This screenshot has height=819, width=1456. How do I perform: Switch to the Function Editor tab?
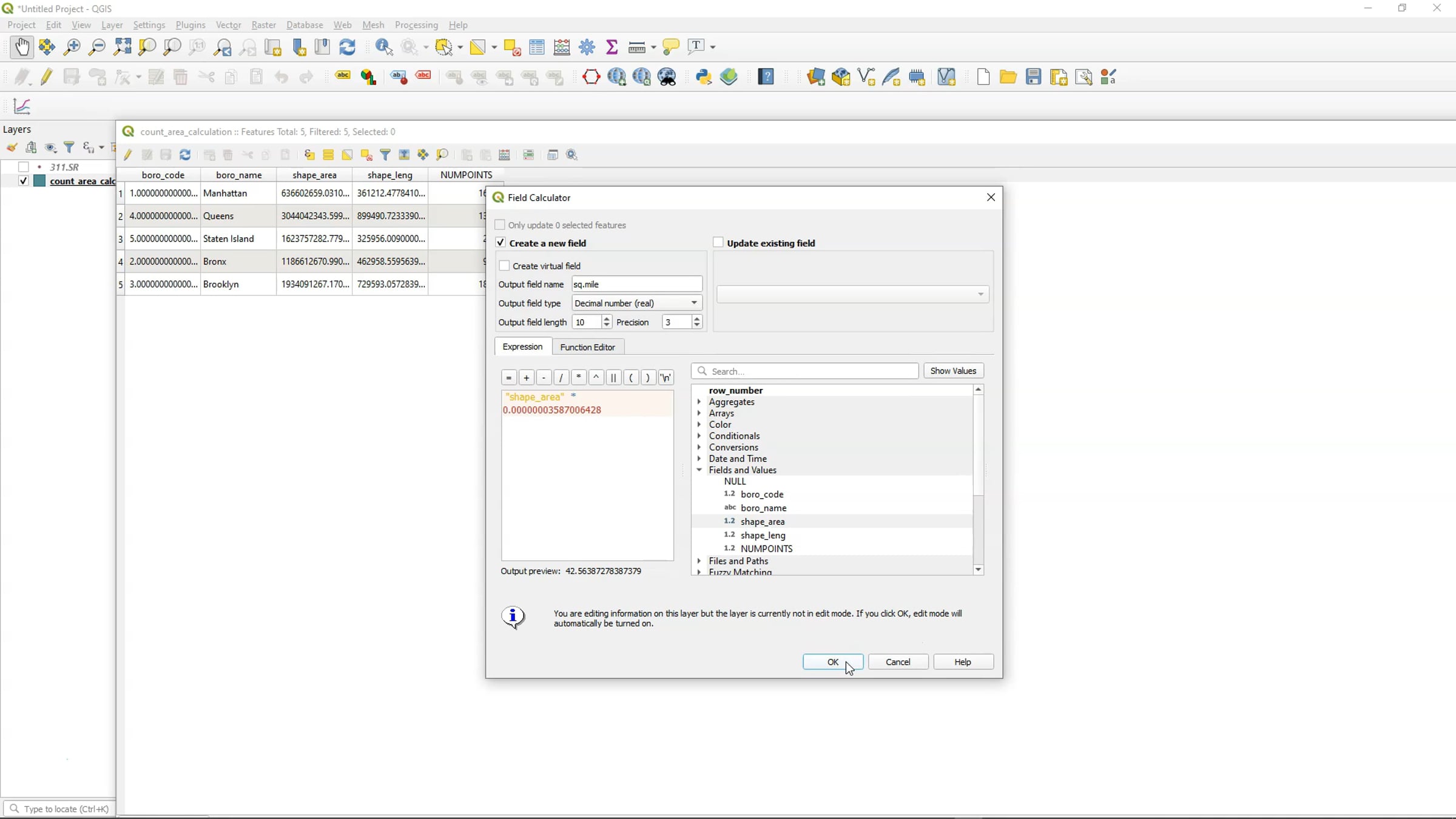point(587,347)
